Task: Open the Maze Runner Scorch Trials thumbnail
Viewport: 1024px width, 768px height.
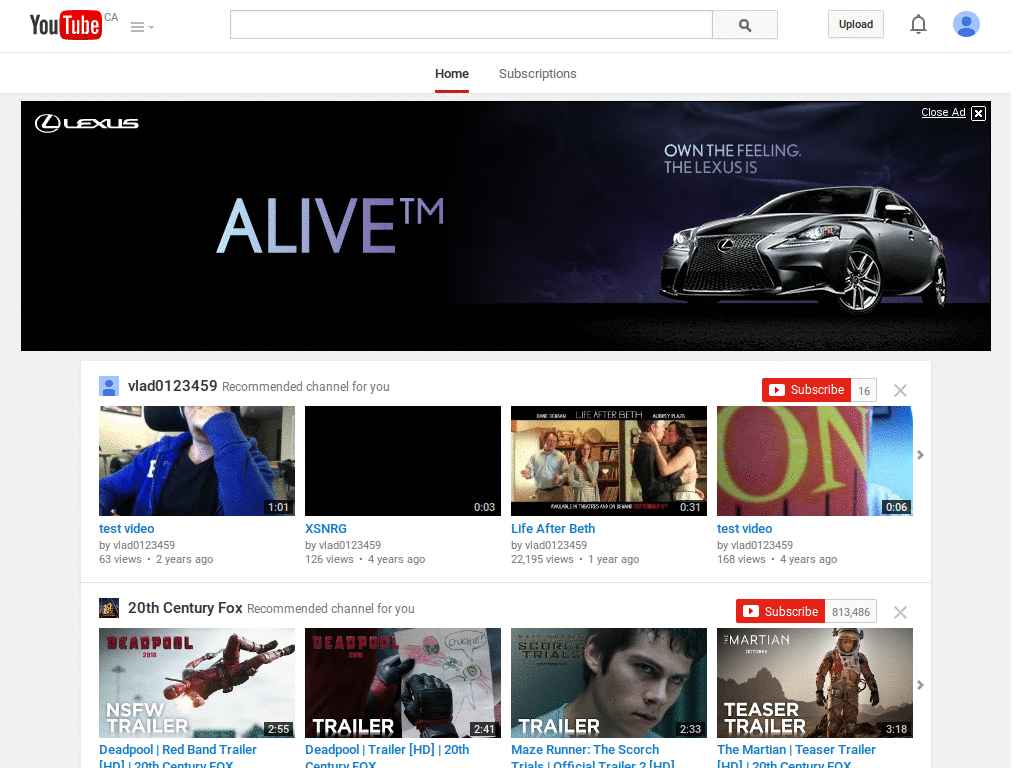Action: (609, 683)
